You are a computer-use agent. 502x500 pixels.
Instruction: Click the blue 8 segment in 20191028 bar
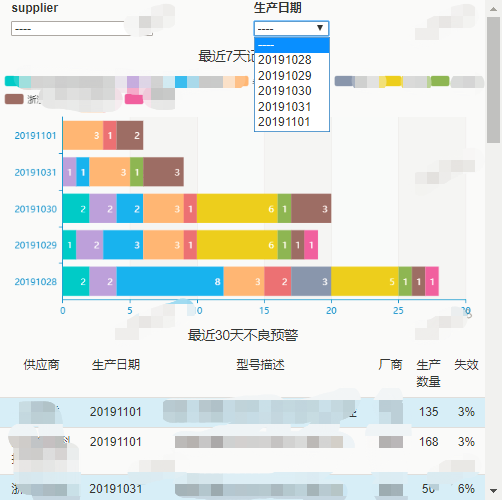tap(170, 281)
